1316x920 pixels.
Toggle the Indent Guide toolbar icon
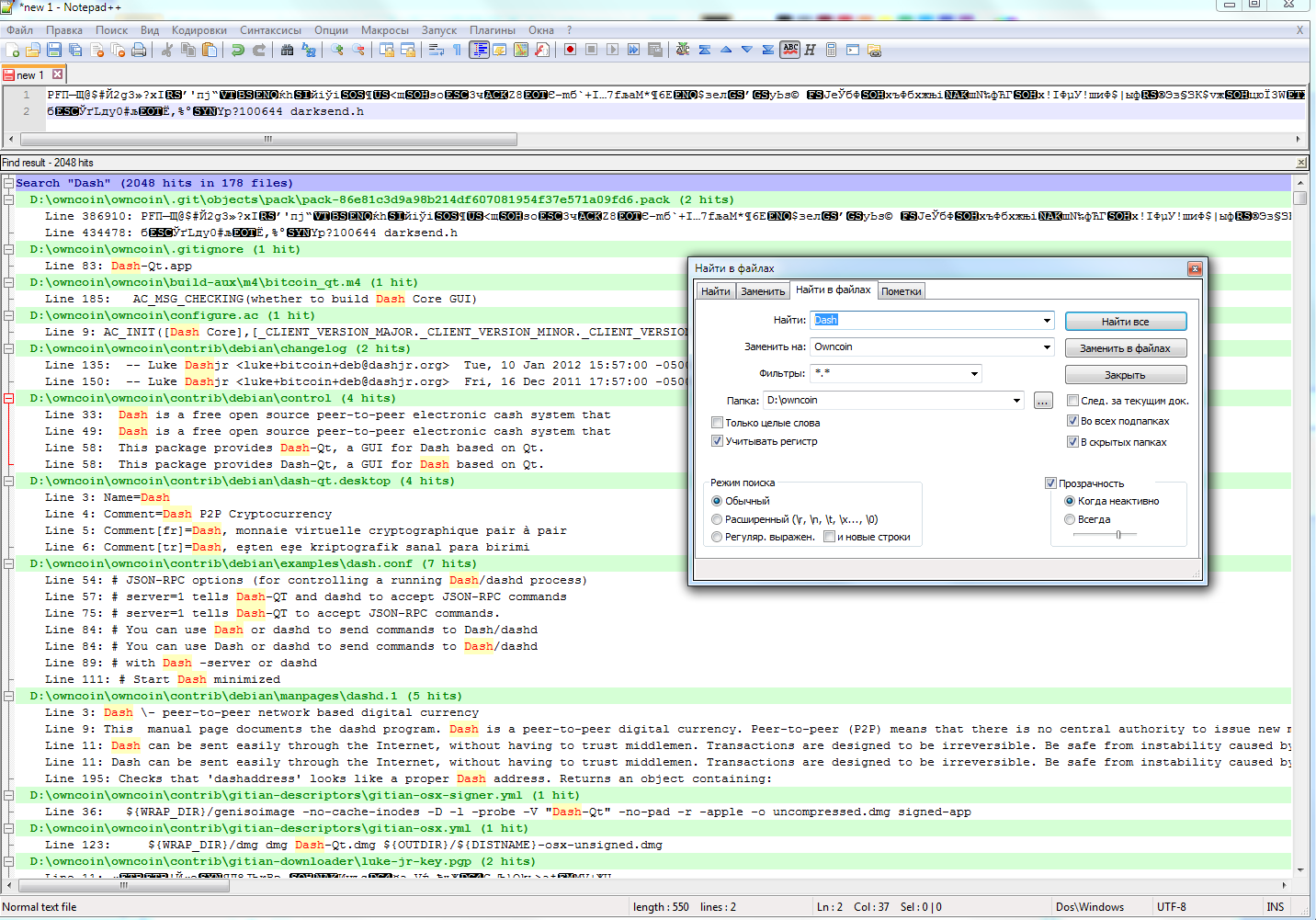point(479,50)
